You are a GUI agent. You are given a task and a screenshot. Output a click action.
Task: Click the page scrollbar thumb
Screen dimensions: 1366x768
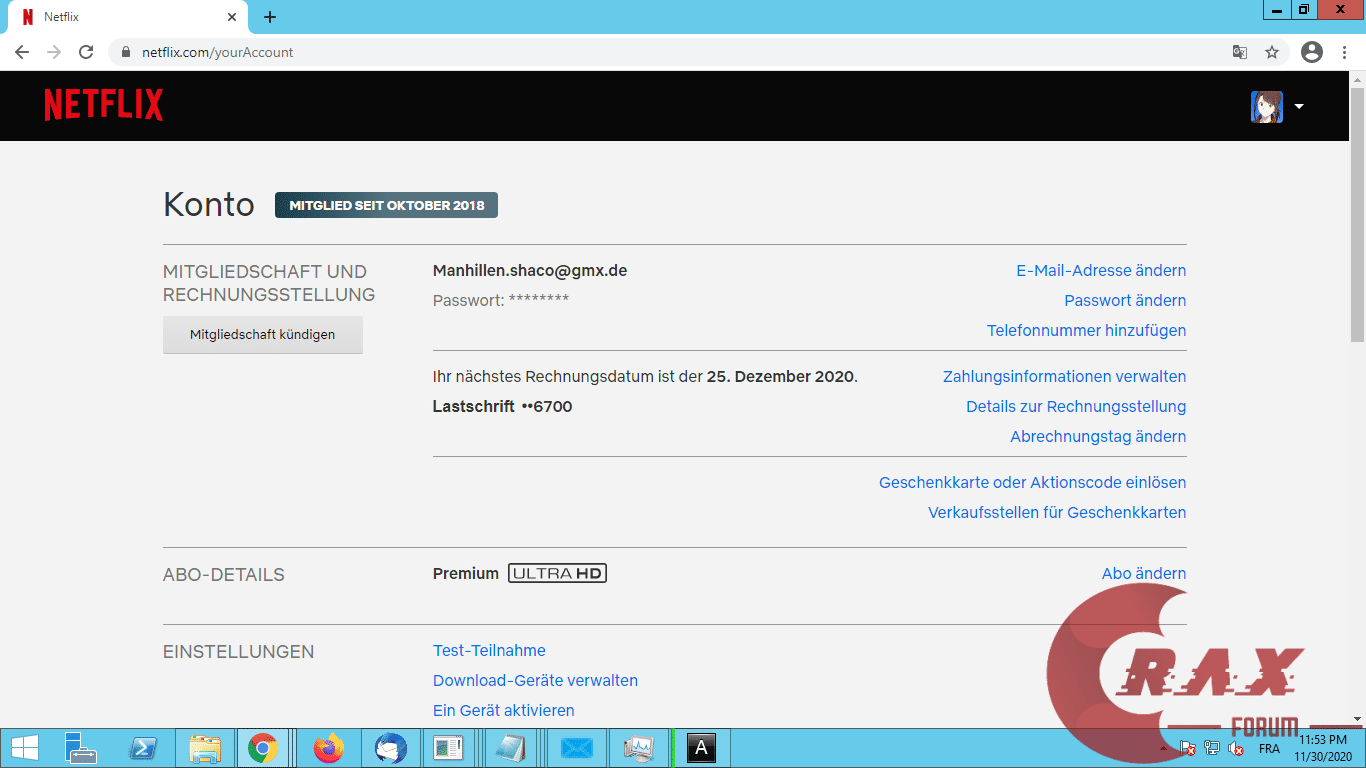[1357, 215]
